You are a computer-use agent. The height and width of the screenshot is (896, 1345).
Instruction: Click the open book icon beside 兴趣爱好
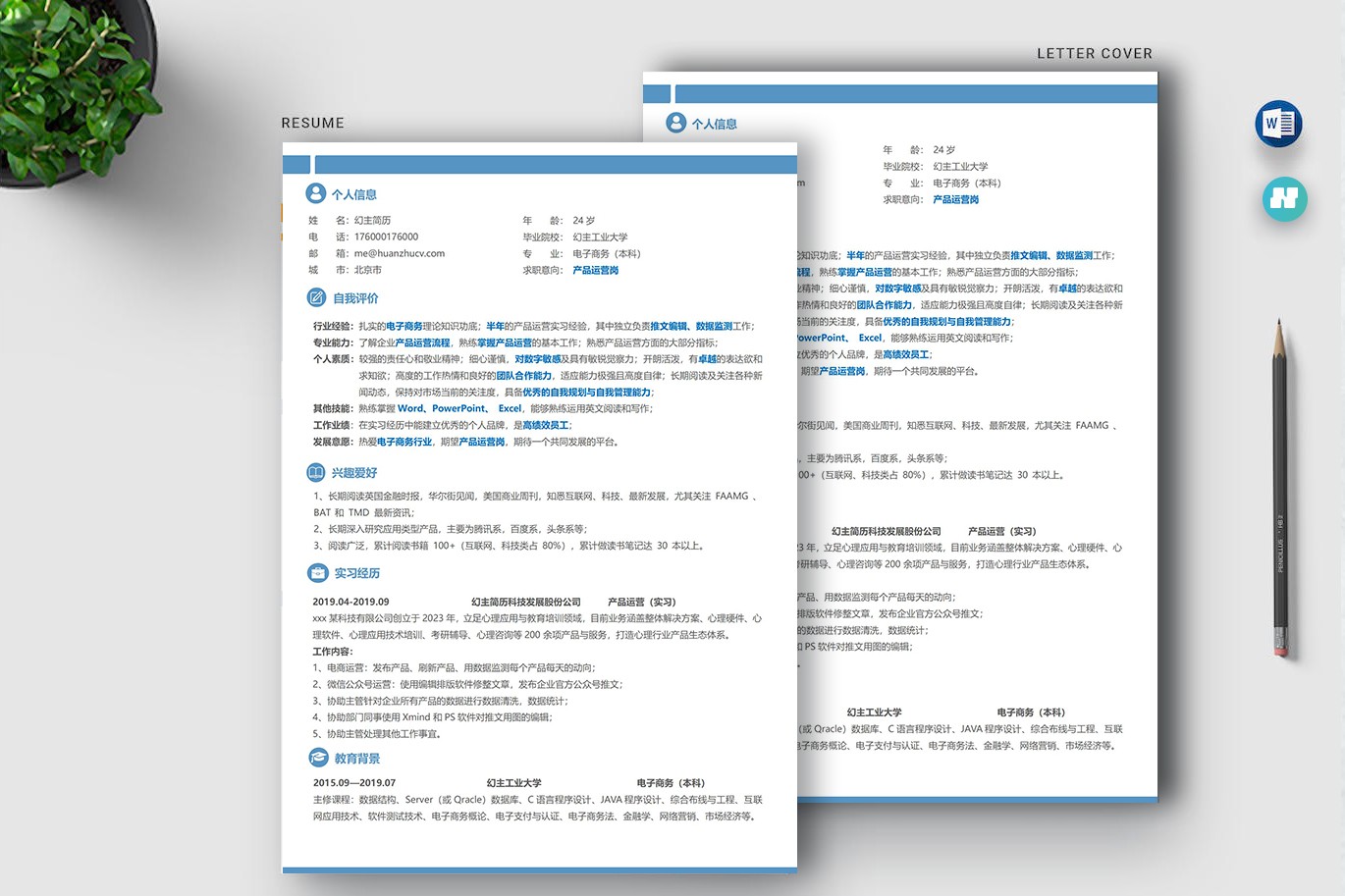[x=315, y=472]
